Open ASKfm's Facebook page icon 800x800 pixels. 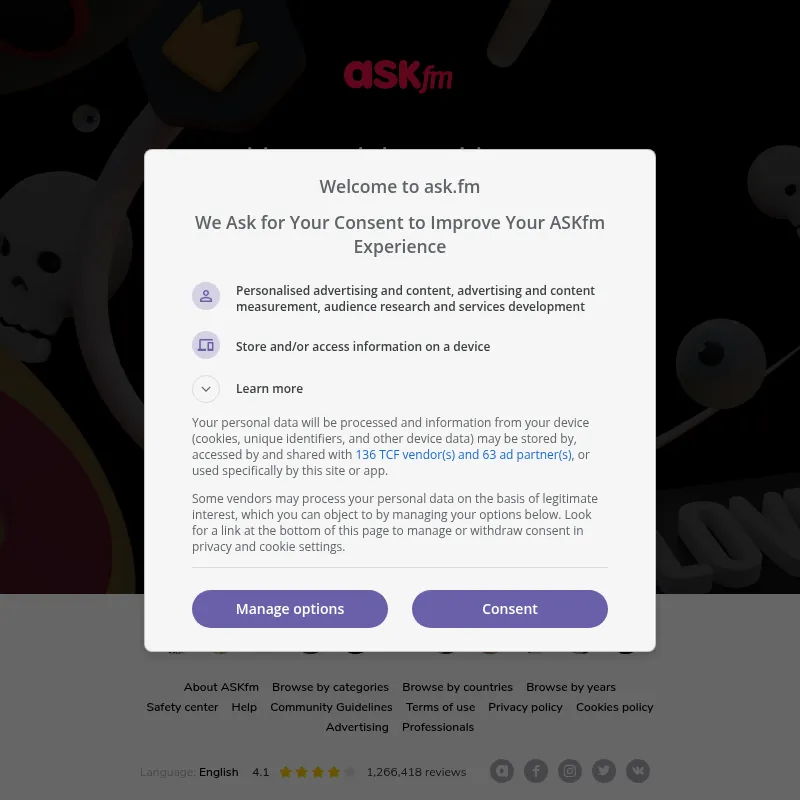[x=536, y=771]
